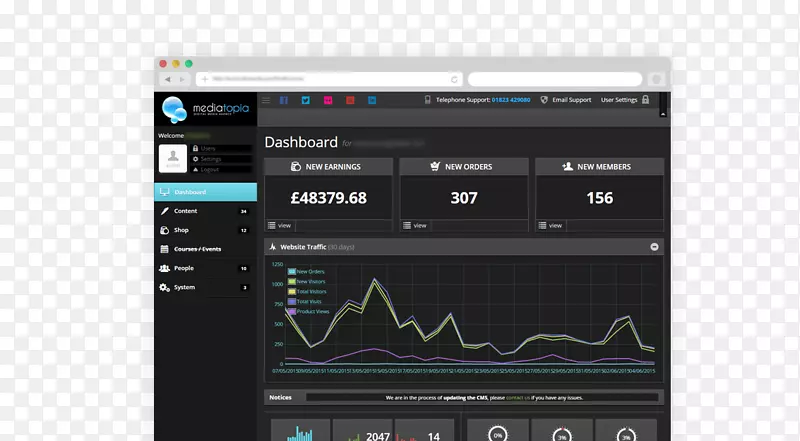The image size is (800, 441).
Task: Click the contact us link in Notices
Action: (x=518, y=398)
